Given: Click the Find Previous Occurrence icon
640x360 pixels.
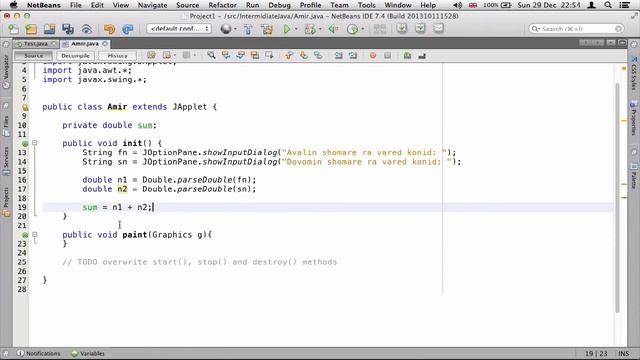Looking at the screenshot, I should [226, 55].
